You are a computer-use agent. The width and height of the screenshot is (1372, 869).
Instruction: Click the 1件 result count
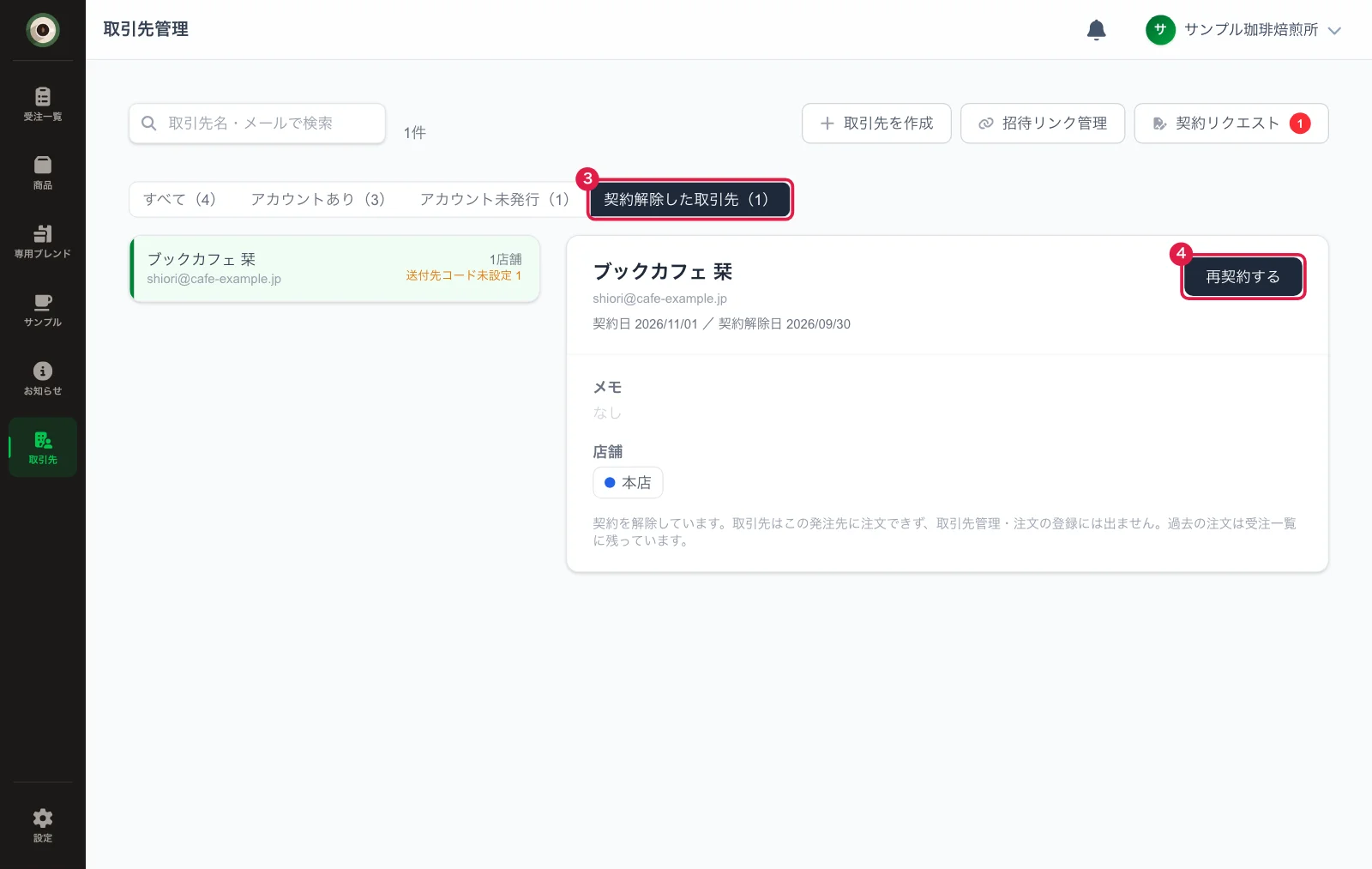click(x=414, y=133)
